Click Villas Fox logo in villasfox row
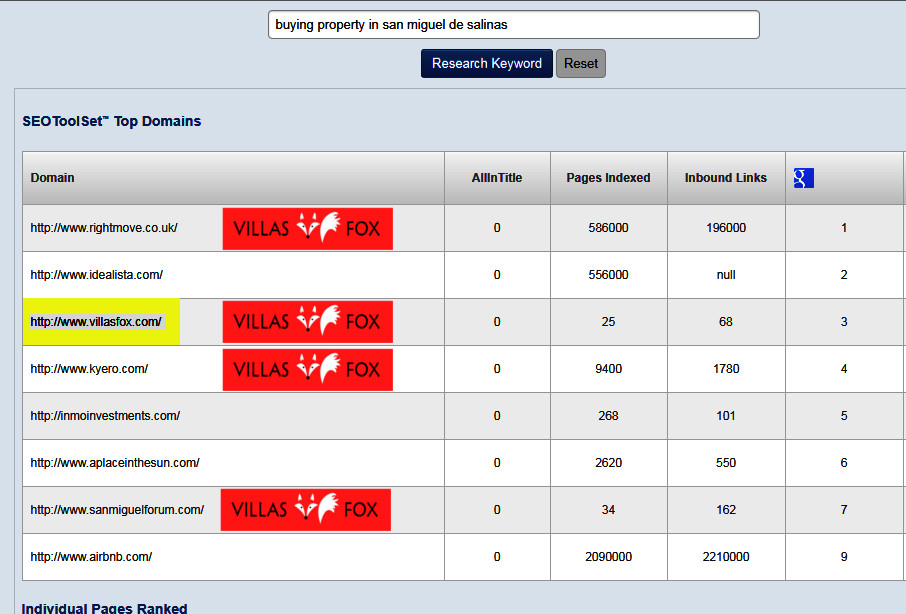Image resolution: width=906 pixels, height=614 pixels. point(307,322)
